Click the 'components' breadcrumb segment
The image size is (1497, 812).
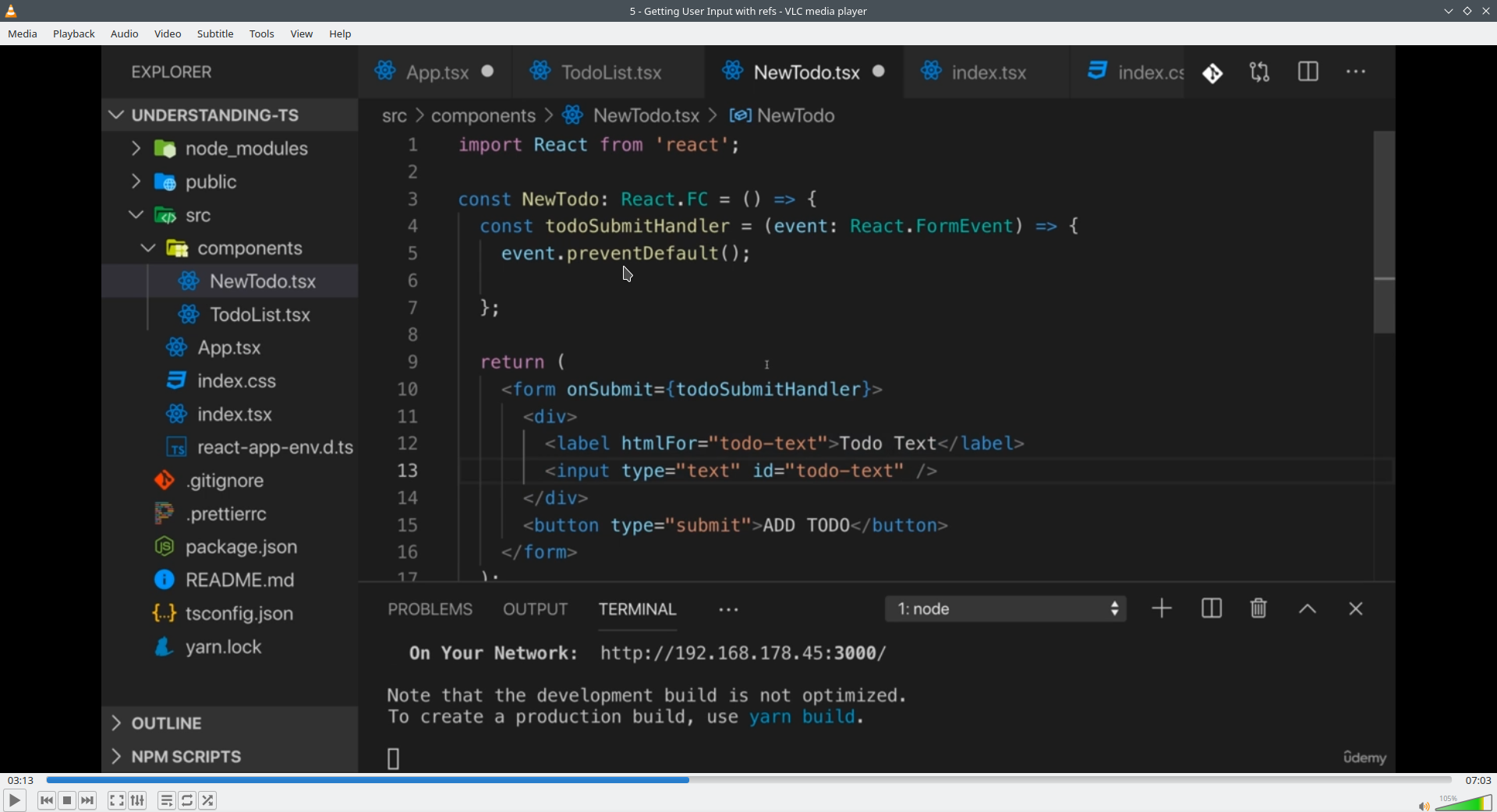[x=483, y=115]
